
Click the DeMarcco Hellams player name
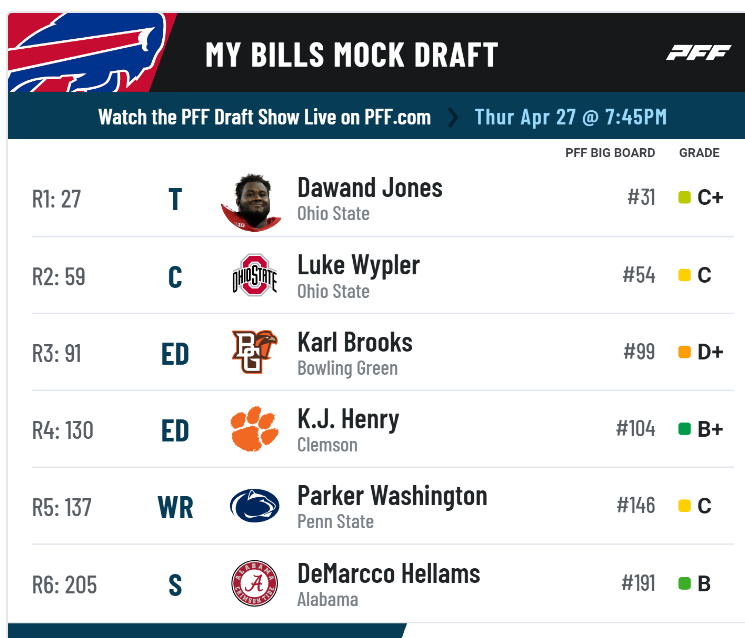click(389, 573)
